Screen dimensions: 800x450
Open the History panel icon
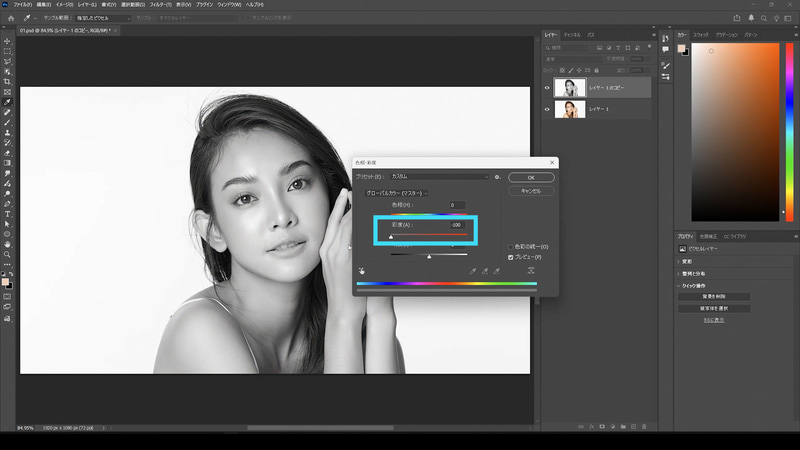(x=665, y=38)
